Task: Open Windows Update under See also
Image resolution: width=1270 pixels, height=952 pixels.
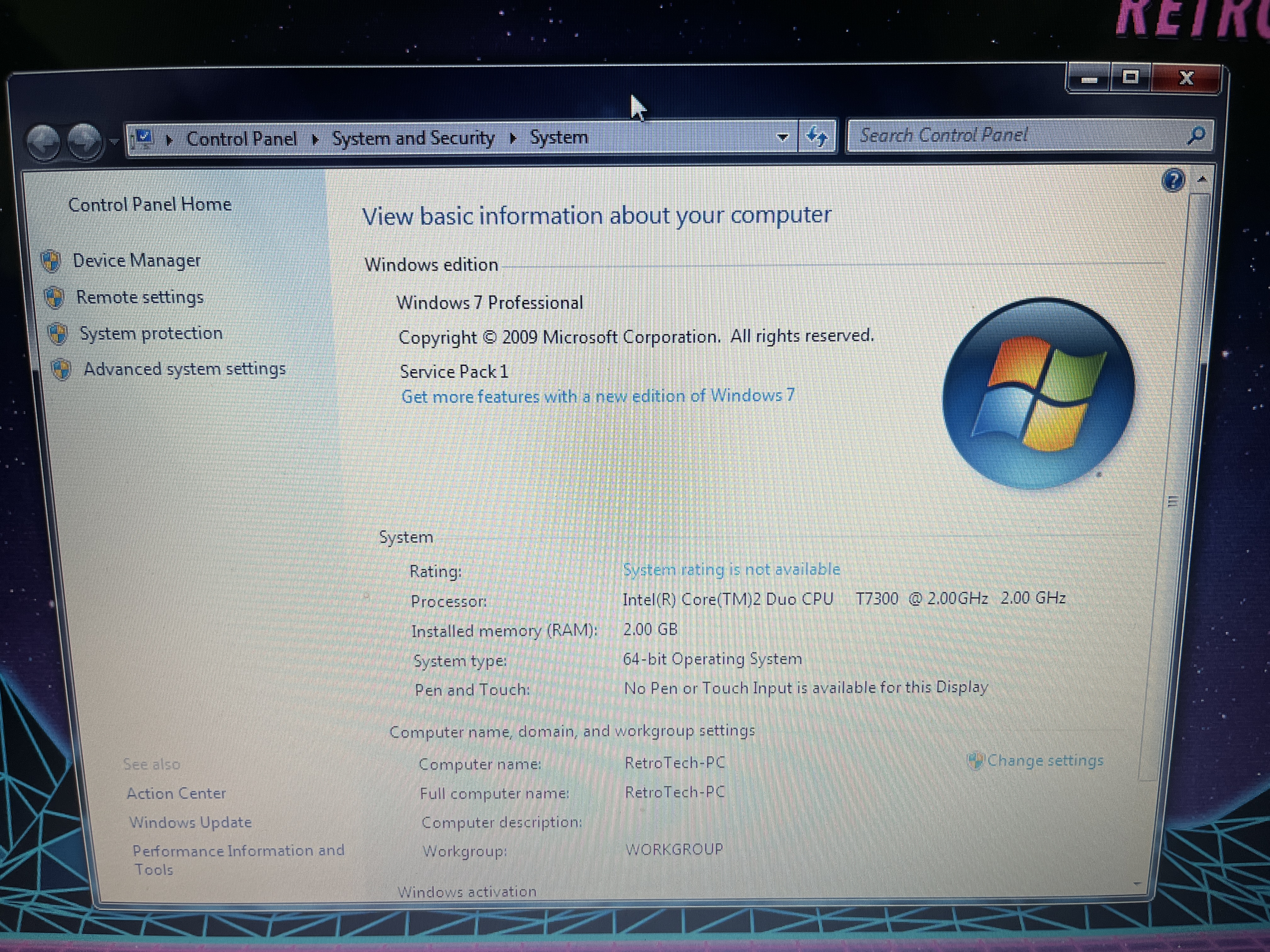Action: point(191,822)
